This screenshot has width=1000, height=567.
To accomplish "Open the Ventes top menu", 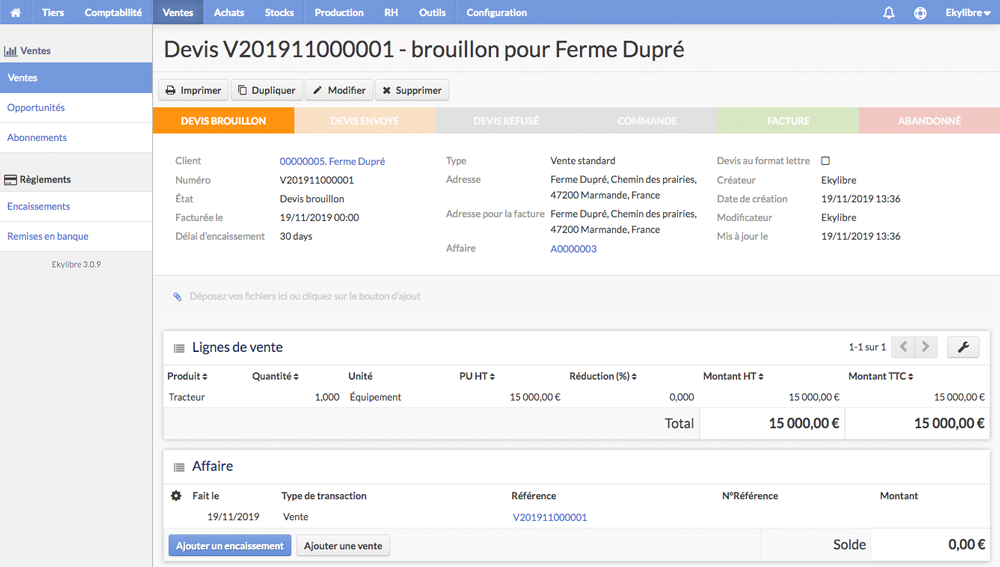I will coord(178,12).
